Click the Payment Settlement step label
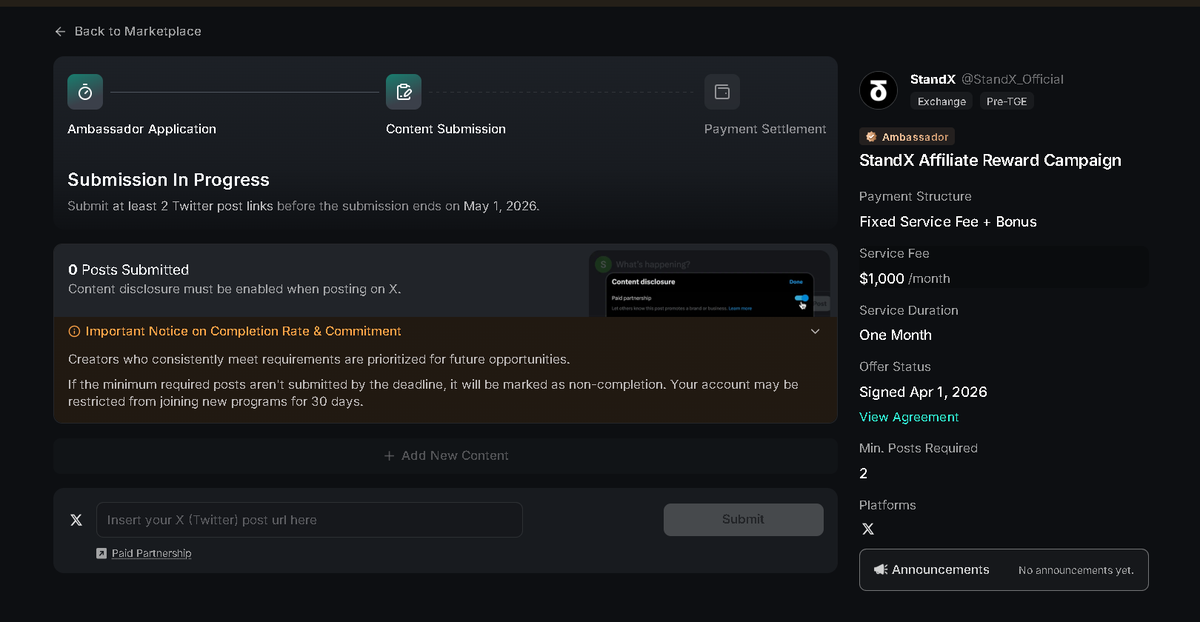Screen dimensions: 1200x622 pyautogui.click(x=765, y=129)
